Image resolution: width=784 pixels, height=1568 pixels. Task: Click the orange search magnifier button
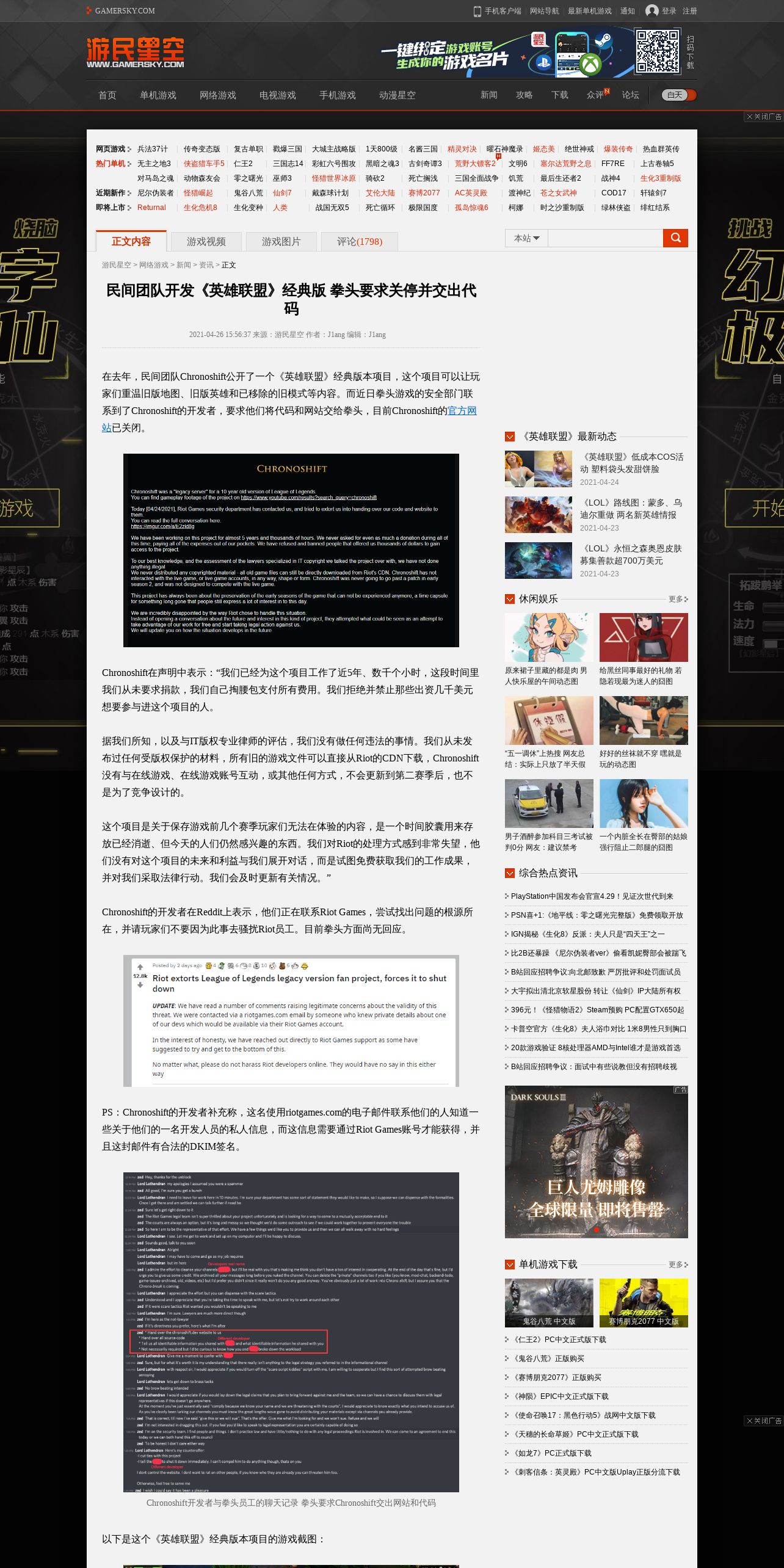675,238
